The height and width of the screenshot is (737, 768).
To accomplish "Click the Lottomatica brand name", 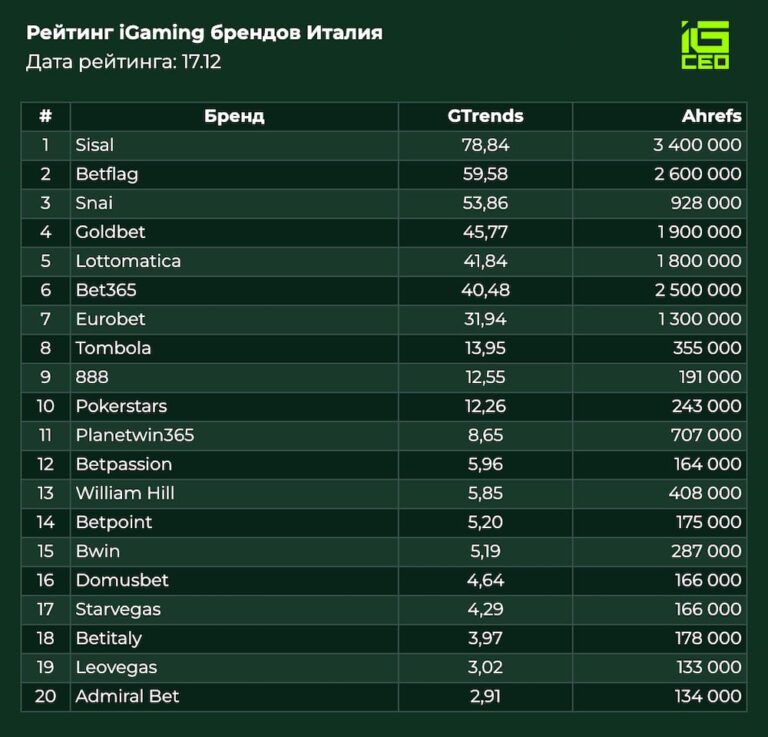I will 128,261.
